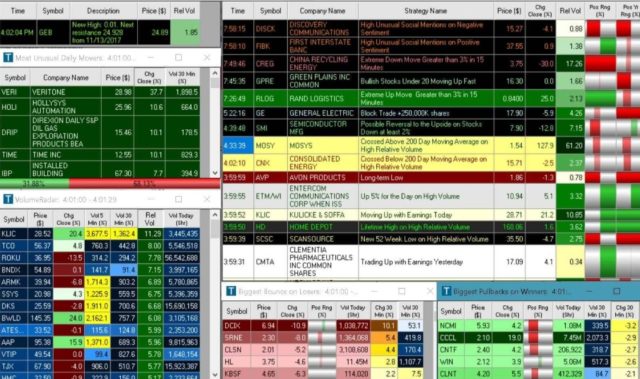Sort alerts by Strategy Name column header
This screenshot has height=379, width=640.
coord(426,11)
